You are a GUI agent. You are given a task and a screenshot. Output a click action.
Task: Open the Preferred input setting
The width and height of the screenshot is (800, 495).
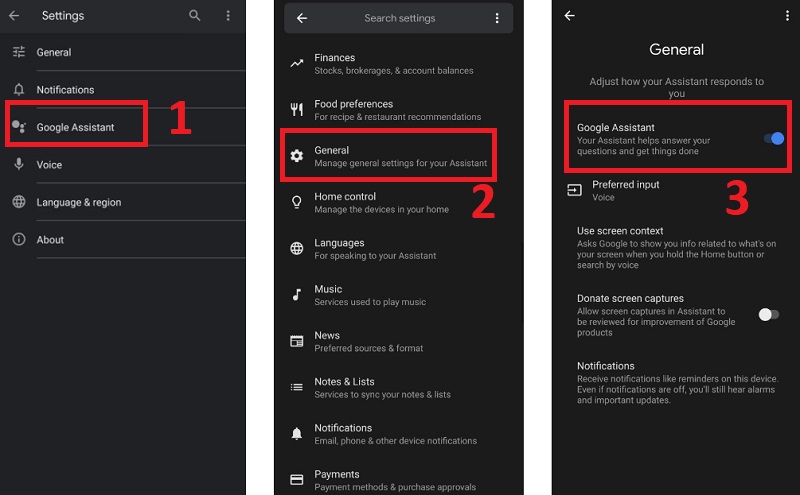coord(625,190)
